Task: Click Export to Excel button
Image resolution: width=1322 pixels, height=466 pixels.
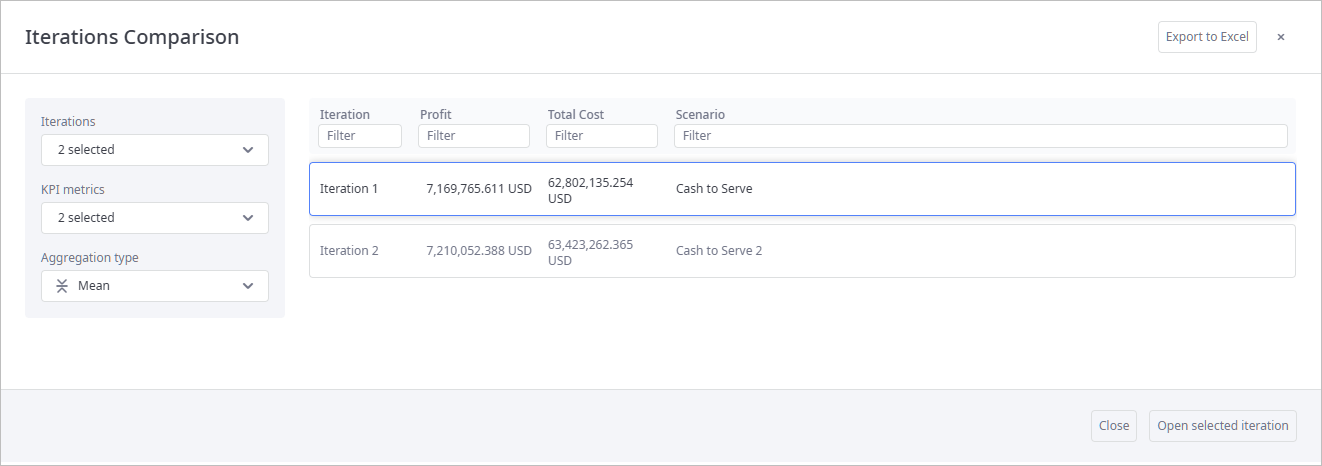Action: (x=1207, y=37)
